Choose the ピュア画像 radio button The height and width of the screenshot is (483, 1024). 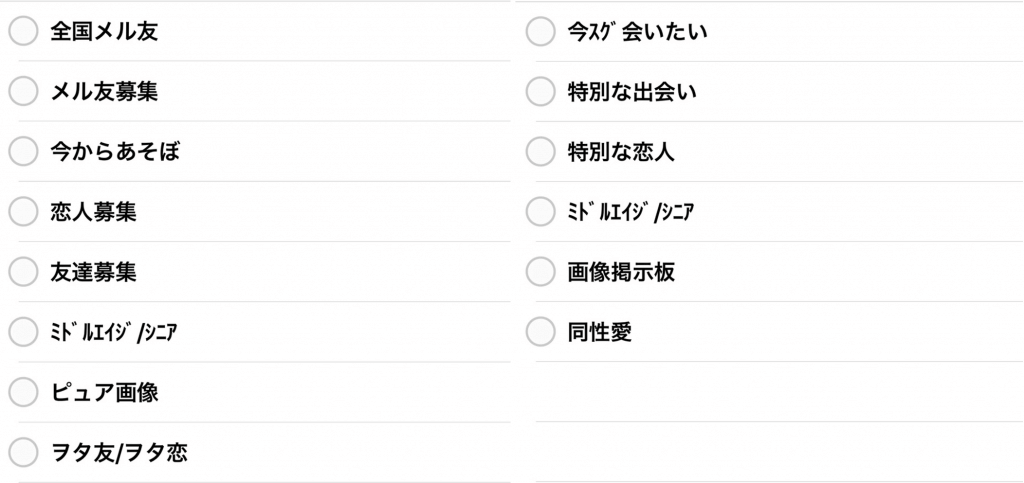coord(23,392)
